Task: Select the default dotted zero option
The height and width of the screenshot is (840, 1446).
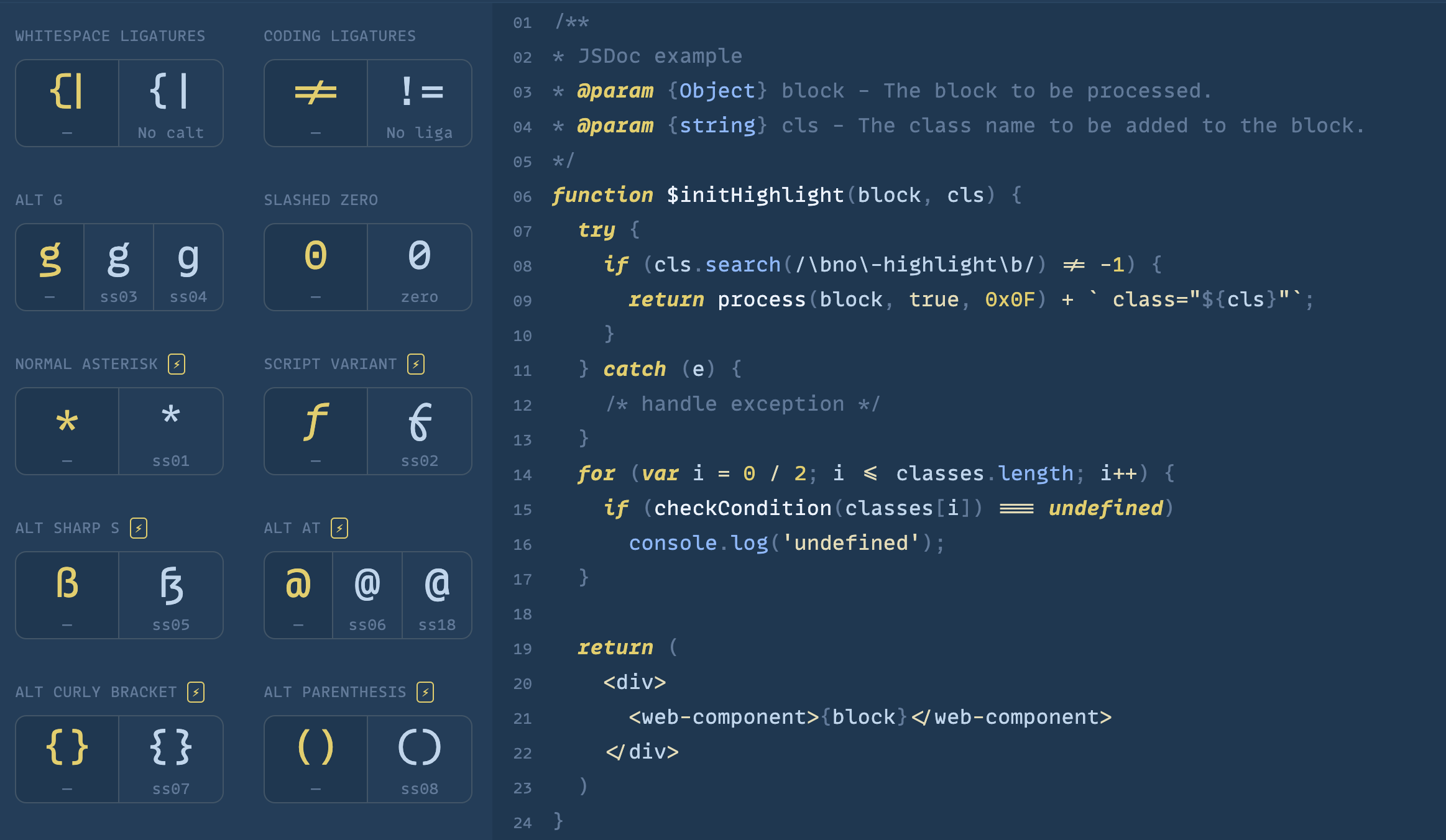Action: coord(316,267)
